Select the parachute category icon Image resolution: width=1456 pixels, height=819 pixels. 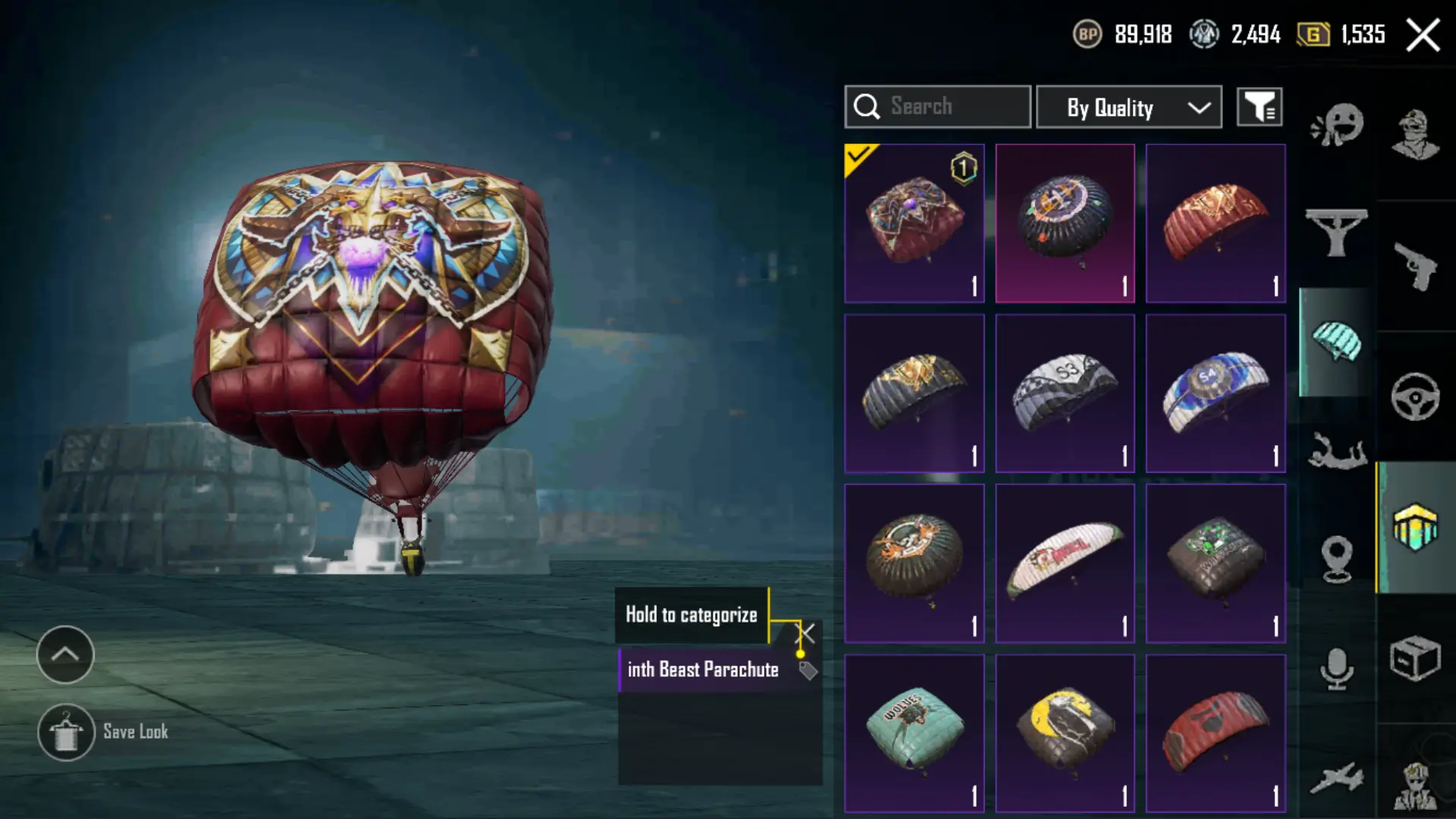pyautogui.click(x=1336, y=341)
